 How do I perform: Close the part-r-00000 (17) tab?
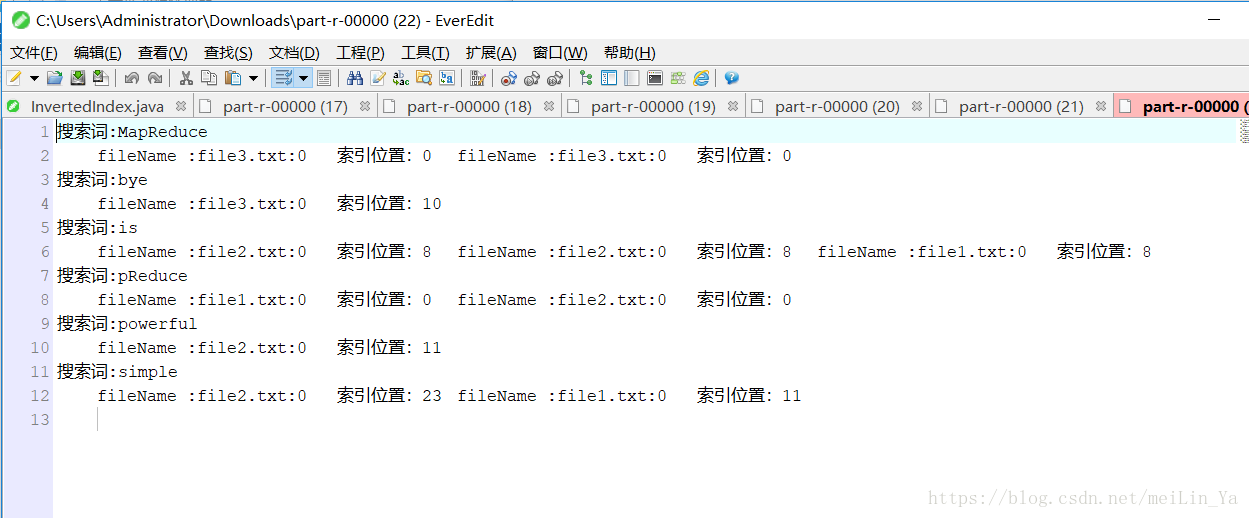click(365, 106)
